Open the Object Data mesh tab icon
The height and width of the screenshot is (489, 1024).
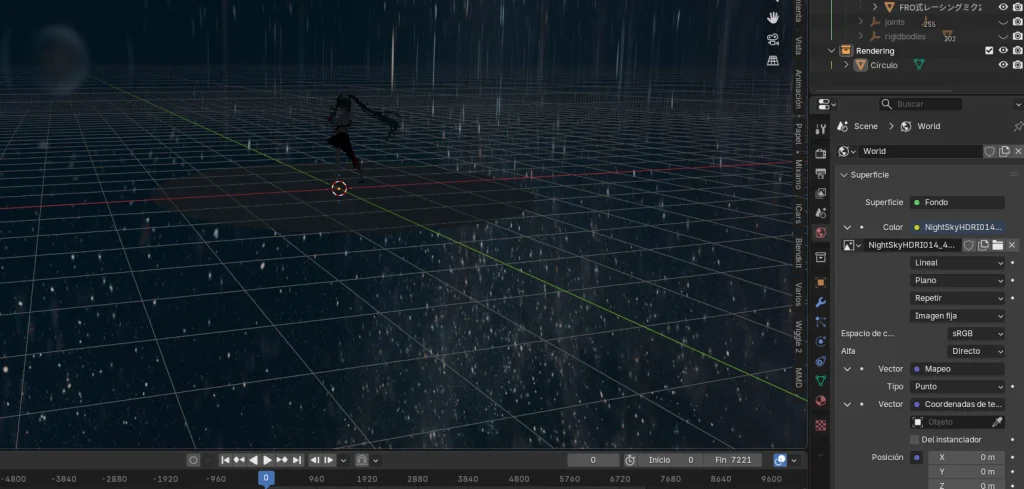(821, 381)
